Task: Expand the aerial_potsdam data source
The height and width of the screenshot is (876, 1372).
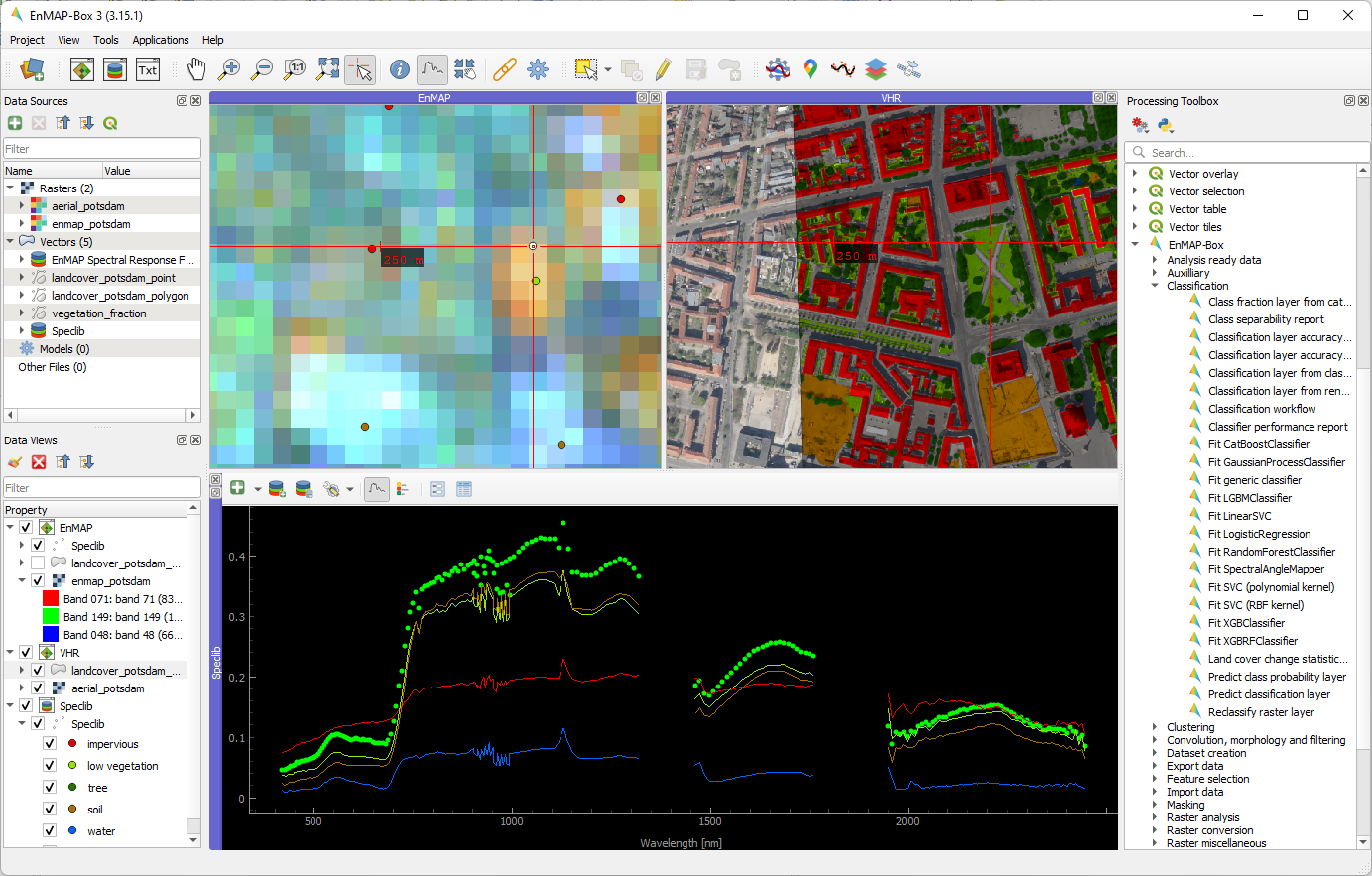Action: 22,206
